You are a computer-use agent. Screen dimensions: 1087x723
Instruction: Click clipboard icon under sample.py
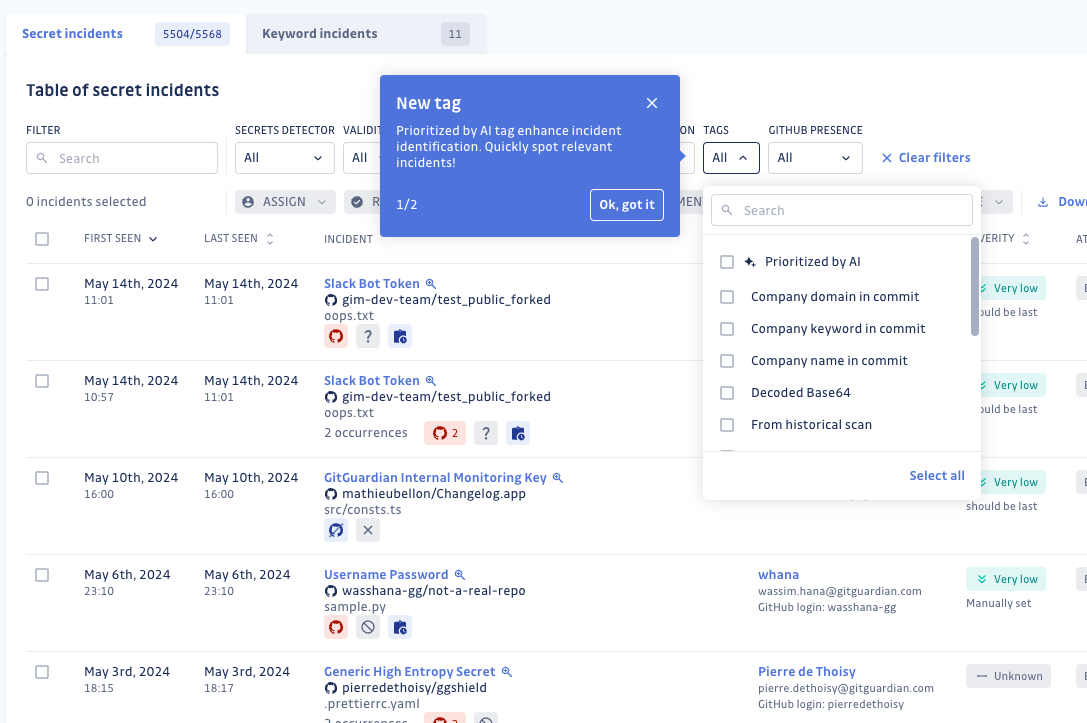[x=400, y=627]
